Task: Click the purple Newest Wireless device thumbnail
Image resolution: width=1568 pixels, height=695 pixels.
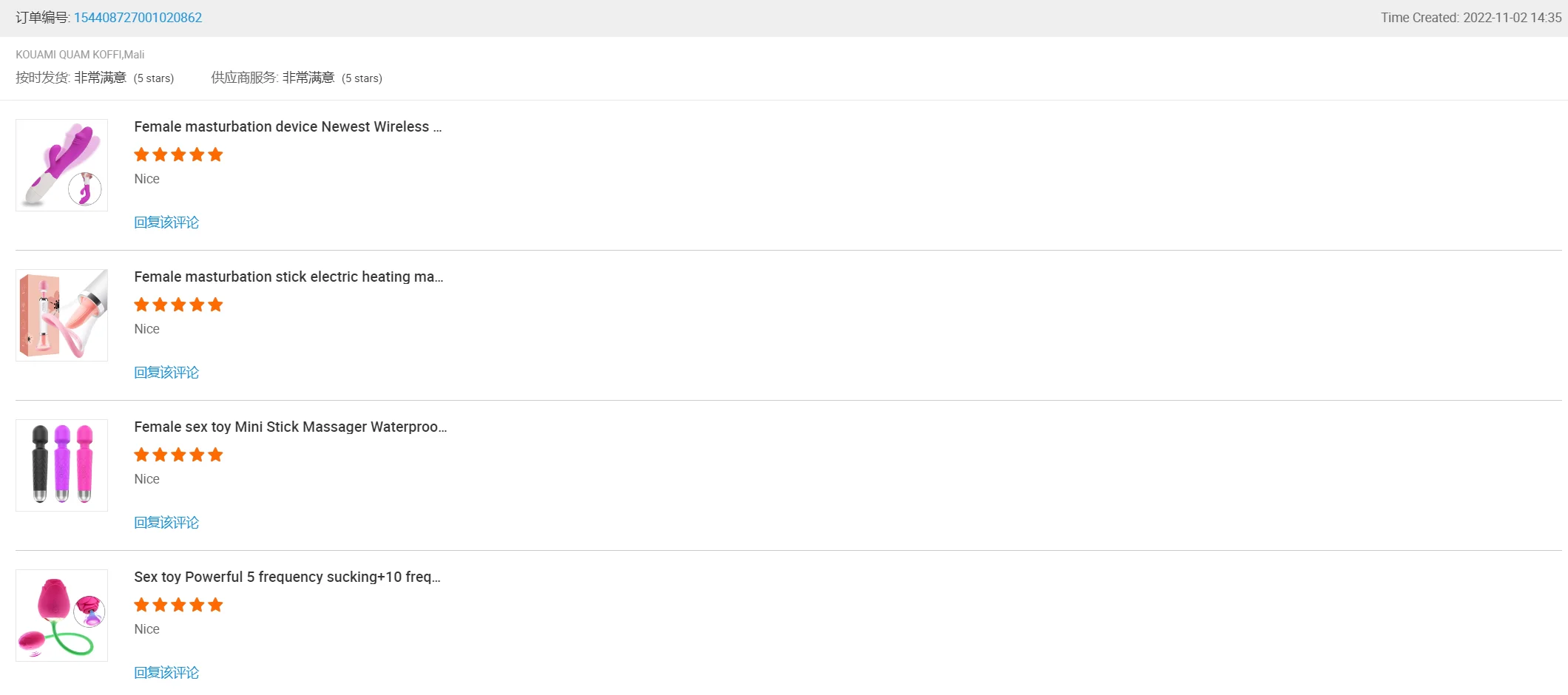Action: (62, 166)
